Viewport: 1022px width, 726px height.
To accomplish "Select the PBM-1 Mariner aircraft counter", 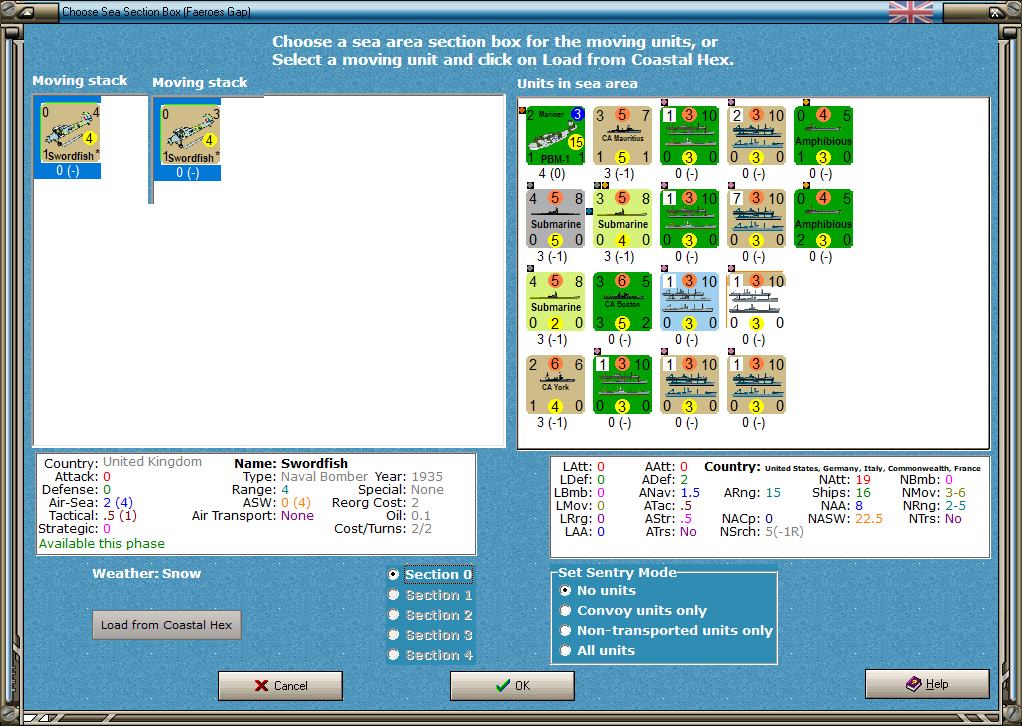I will click(x=555, y=136).
